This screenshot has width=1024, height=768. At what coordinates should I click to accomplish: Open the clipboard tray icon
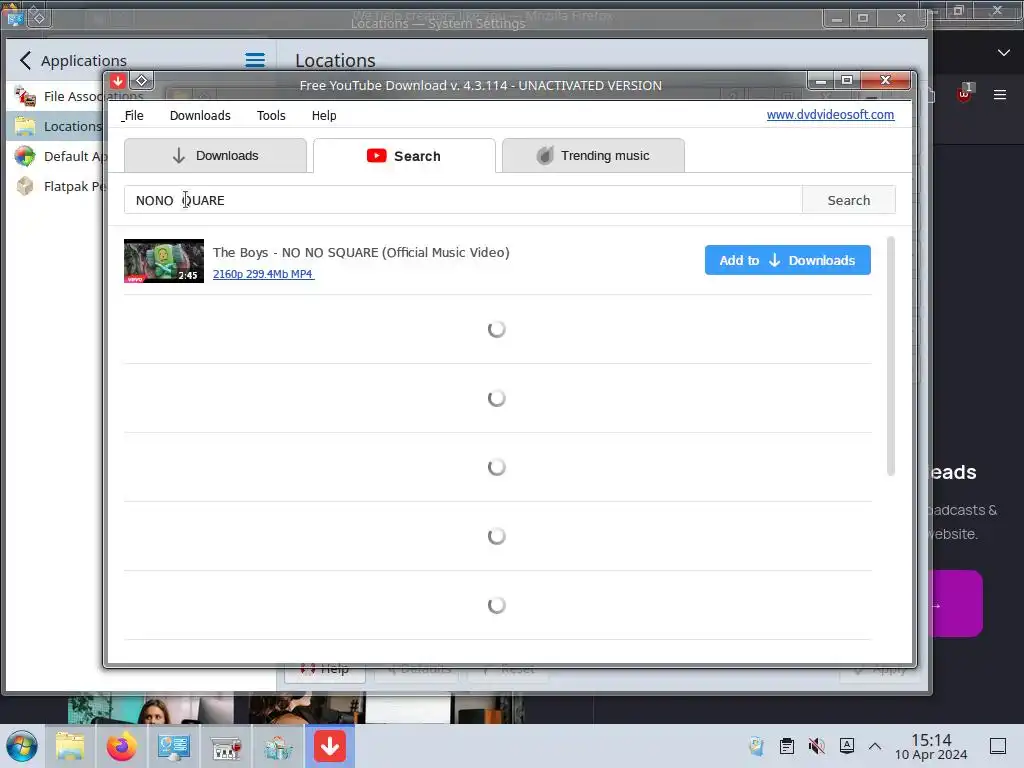(x=787, y=746)
